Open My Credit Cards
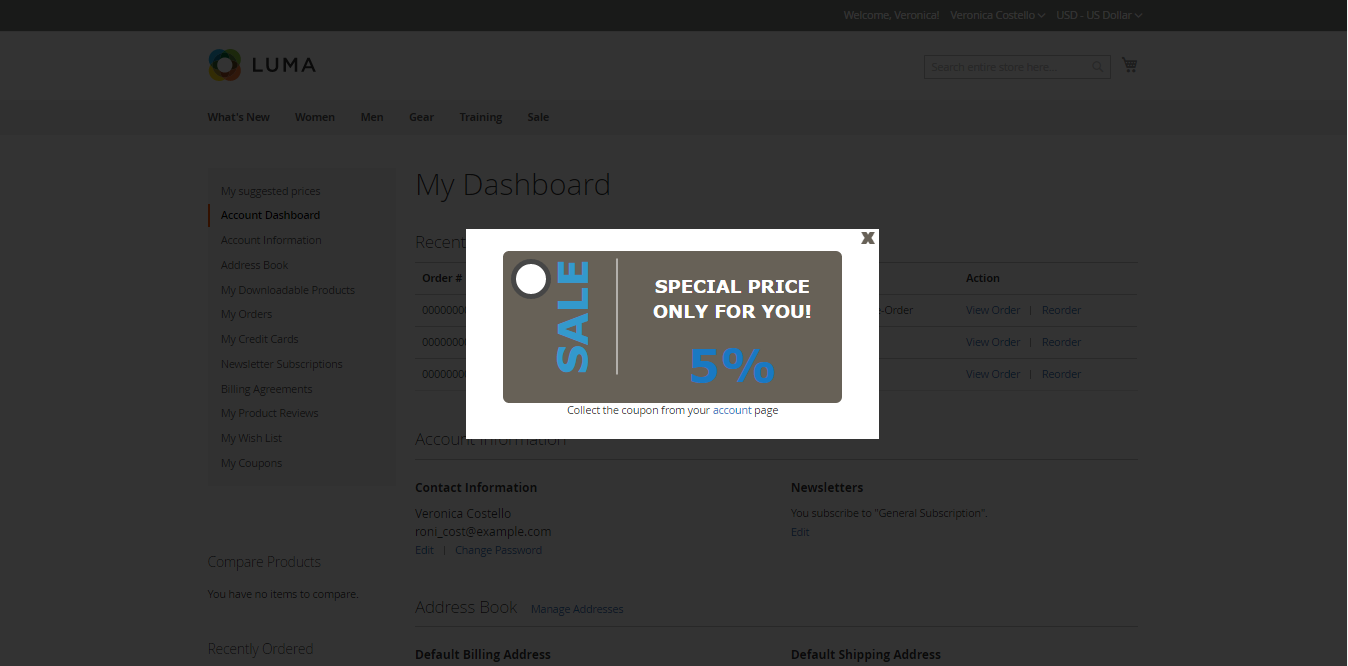This screenshot has height=666, width=1348. [260, 339]
